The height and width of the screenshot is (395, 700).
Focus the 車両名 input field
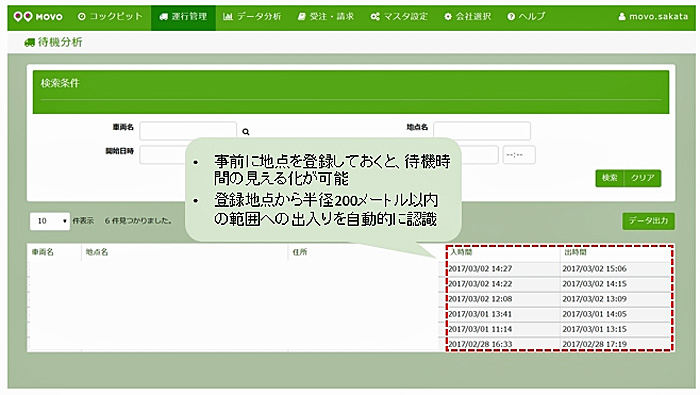(188, 131)
